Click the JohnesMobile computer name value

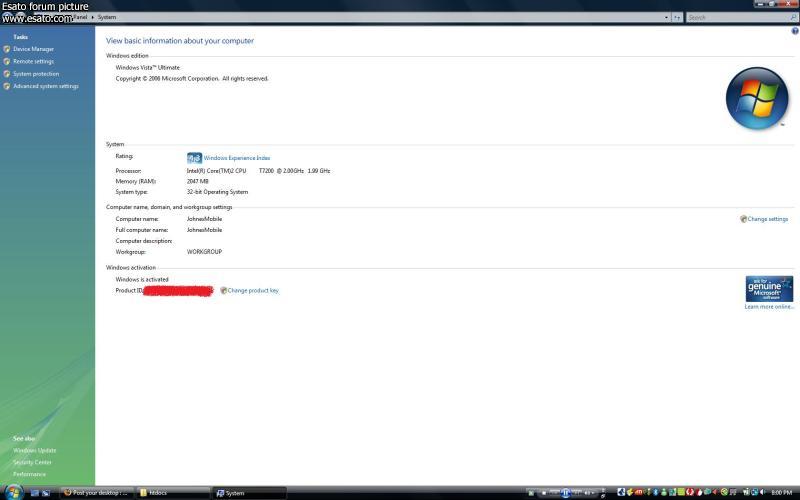click(204, 219)
